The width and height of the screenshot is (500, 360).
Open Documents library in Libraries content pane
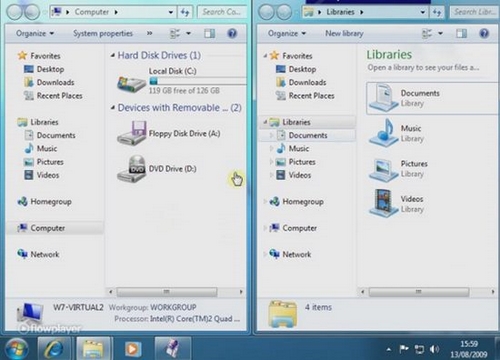(432, 98)
